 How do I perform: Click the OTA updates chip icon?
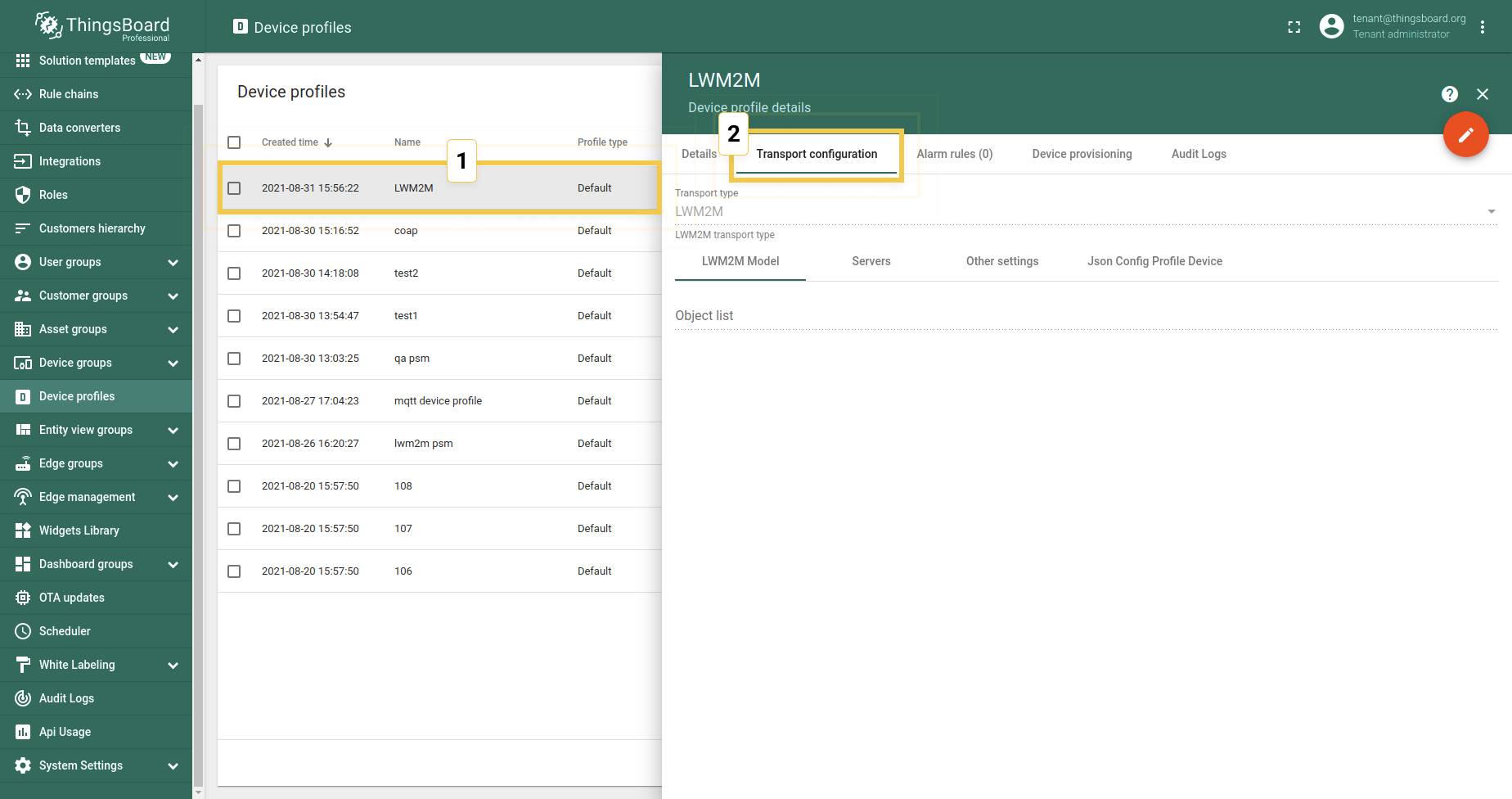pyautogui.click(x=23, y=598)
